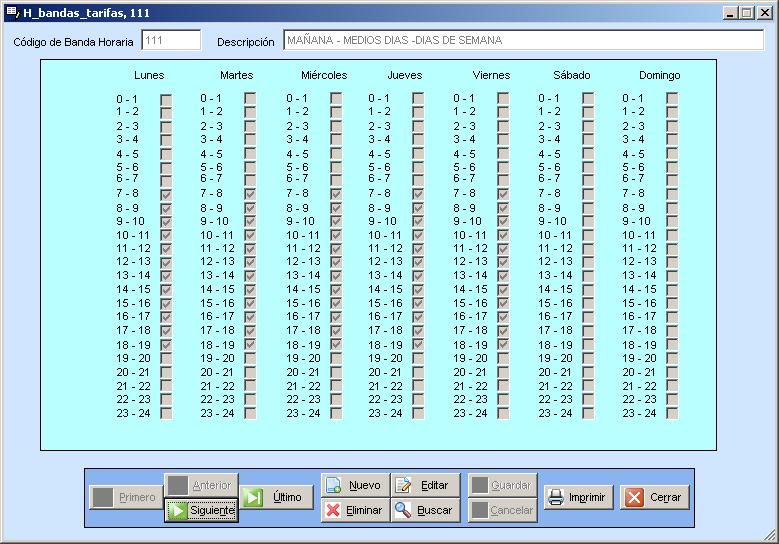Click the magnifying glass icon on Buscar
The width and height of the screenshot is (779, 544).
point(403,510)
